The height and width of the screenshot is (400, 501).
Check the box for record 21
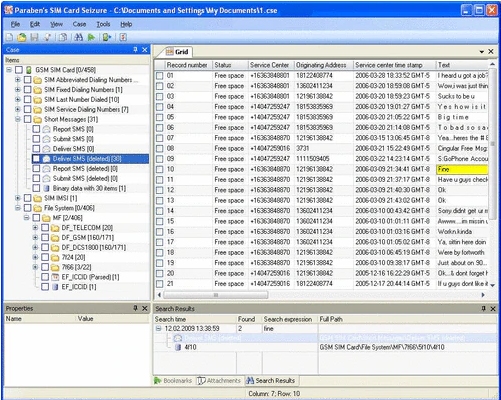(x=160, y=284)
